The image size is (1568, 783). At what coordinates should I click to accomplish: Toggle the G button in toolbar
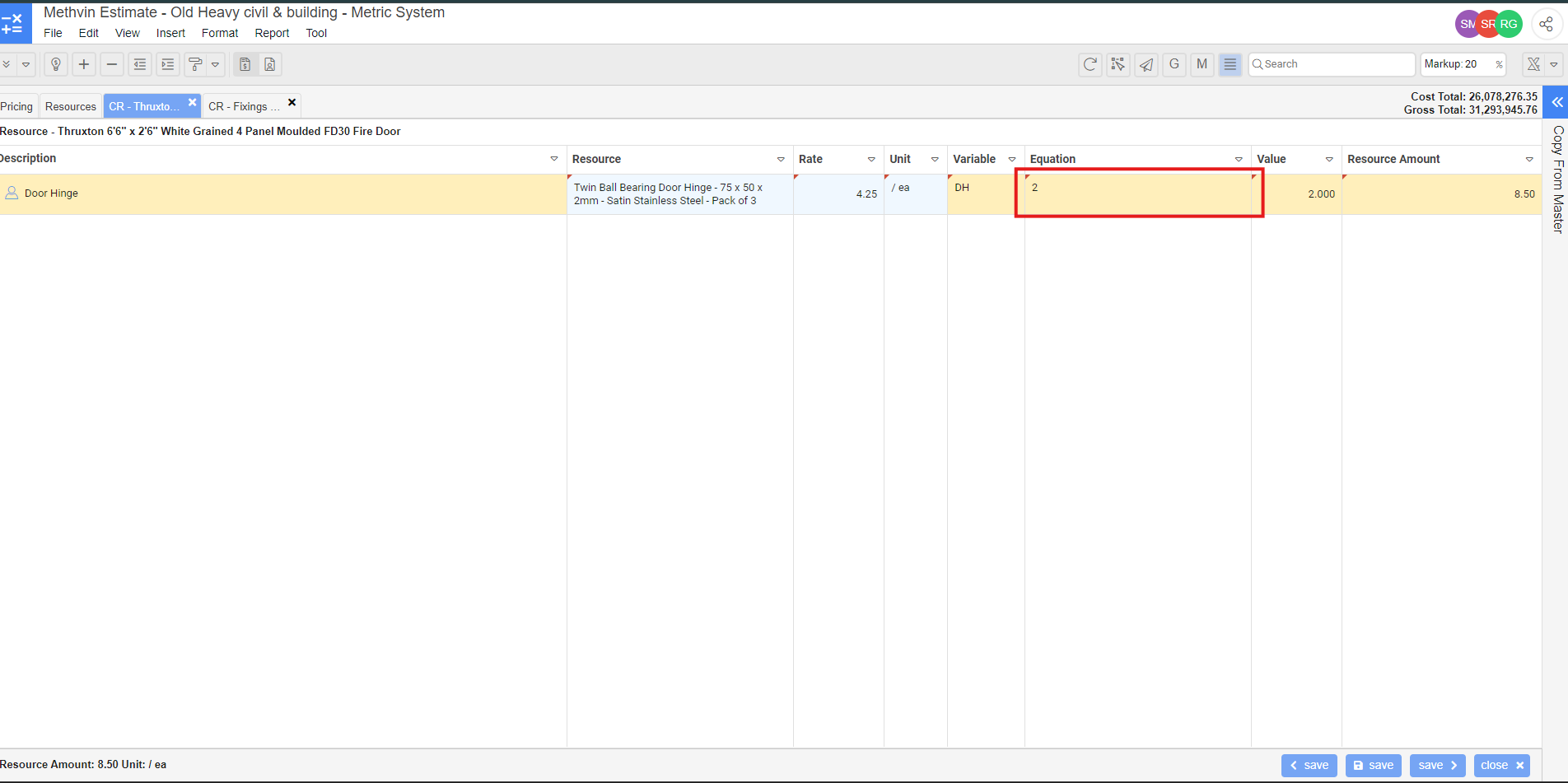(1174, 64)
